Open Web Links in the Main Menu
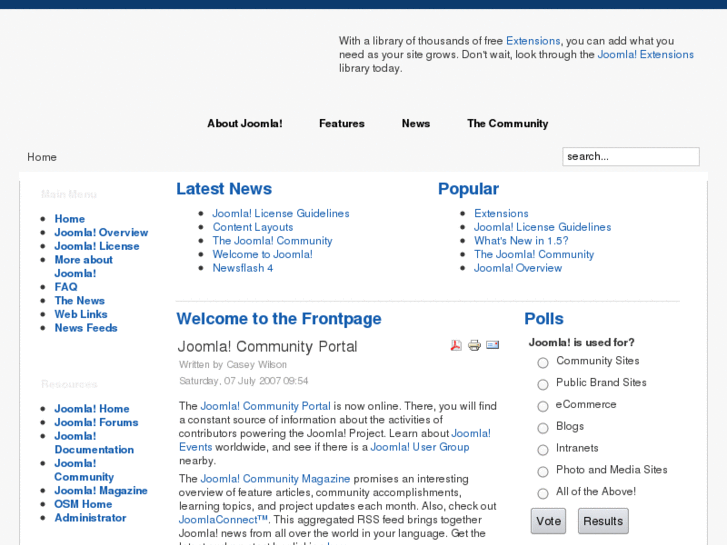 click(81, 314)
